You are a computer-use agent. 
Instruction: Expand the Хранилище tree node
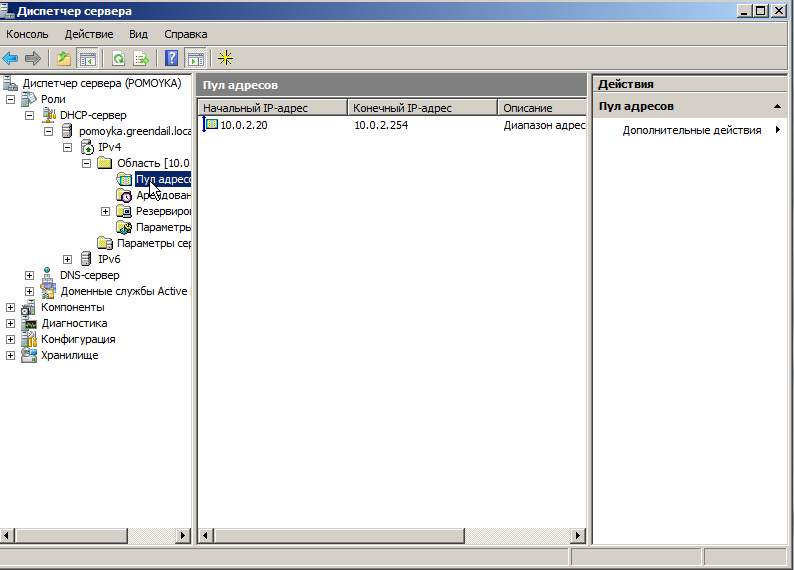(x=10, y=356)
